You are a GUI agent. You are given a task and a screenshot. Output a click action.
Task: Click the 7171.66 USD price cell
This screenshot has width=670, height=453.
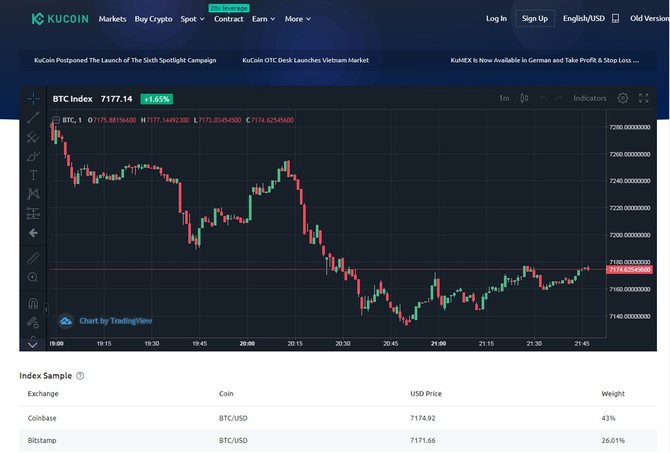click(x=423, y=440)
